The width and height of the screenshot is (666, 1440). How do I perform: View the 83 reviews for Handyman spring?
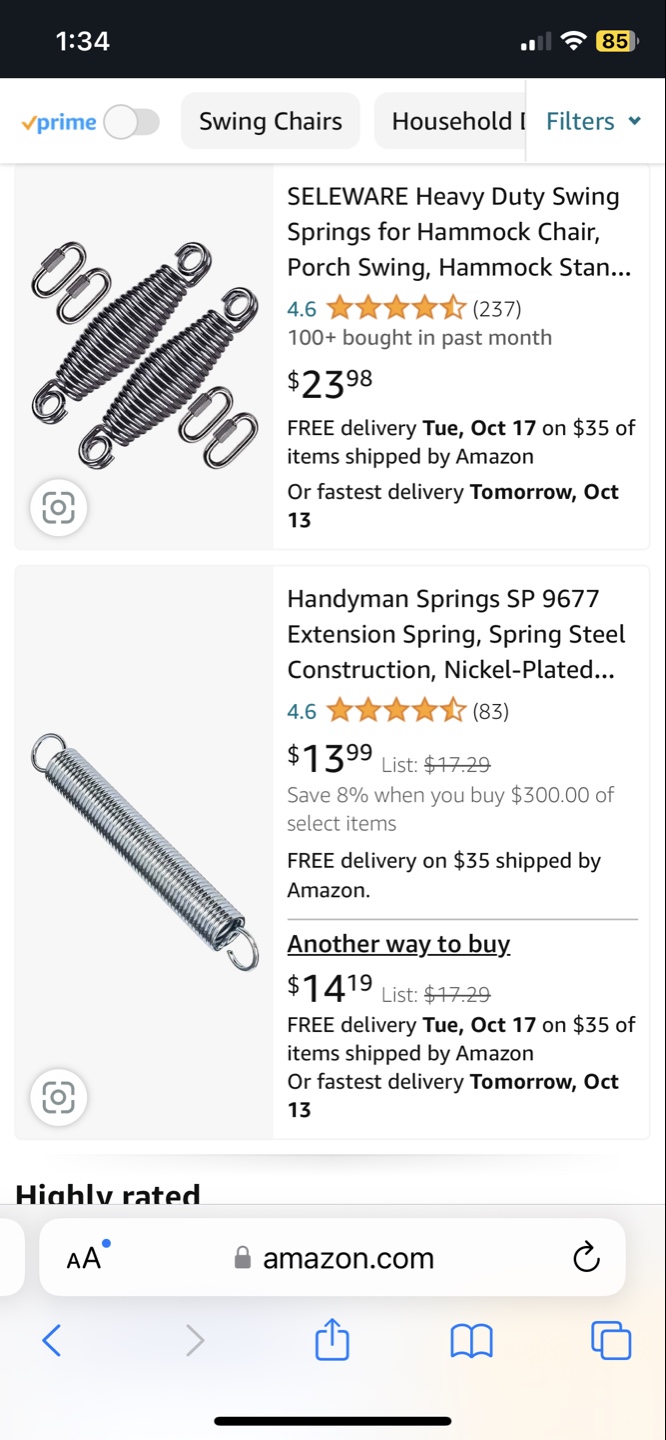(x=490, y=711)
